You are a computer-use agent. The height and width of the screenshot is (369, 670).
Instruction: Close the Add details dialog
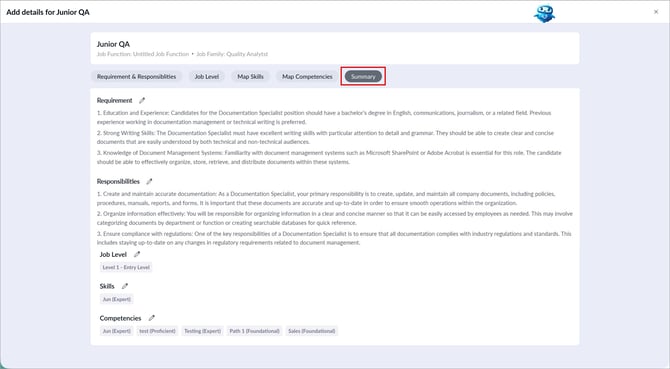pos(656,12)
